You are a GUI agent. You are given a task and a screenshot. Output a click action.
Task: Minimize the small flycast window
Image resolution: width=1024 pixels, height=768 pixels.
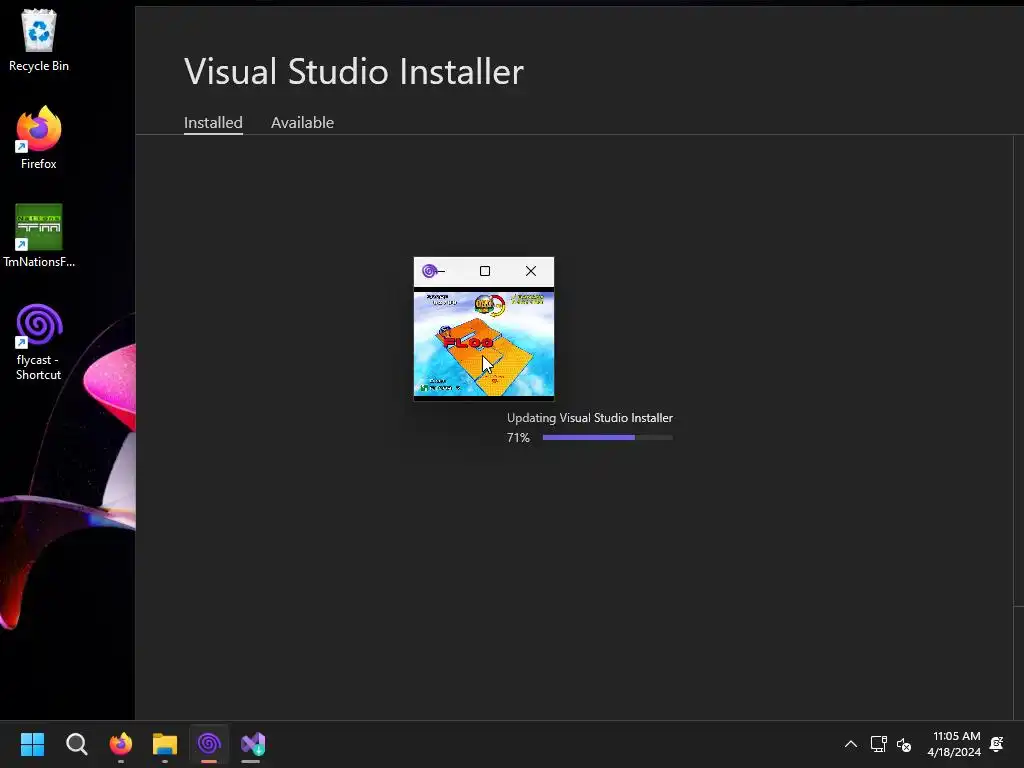(x=441, y=271)
